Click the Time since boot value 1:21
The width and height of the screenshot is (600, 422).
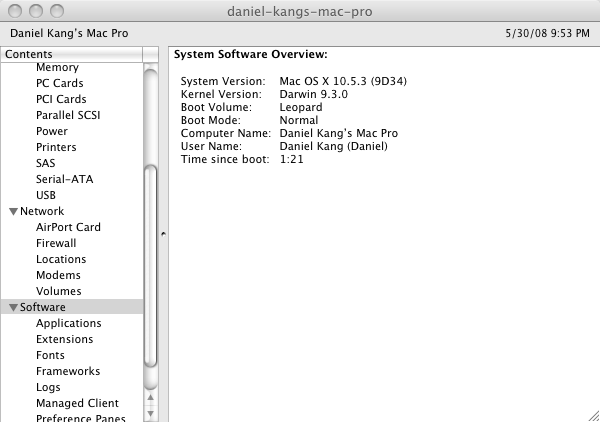point(292,160)
